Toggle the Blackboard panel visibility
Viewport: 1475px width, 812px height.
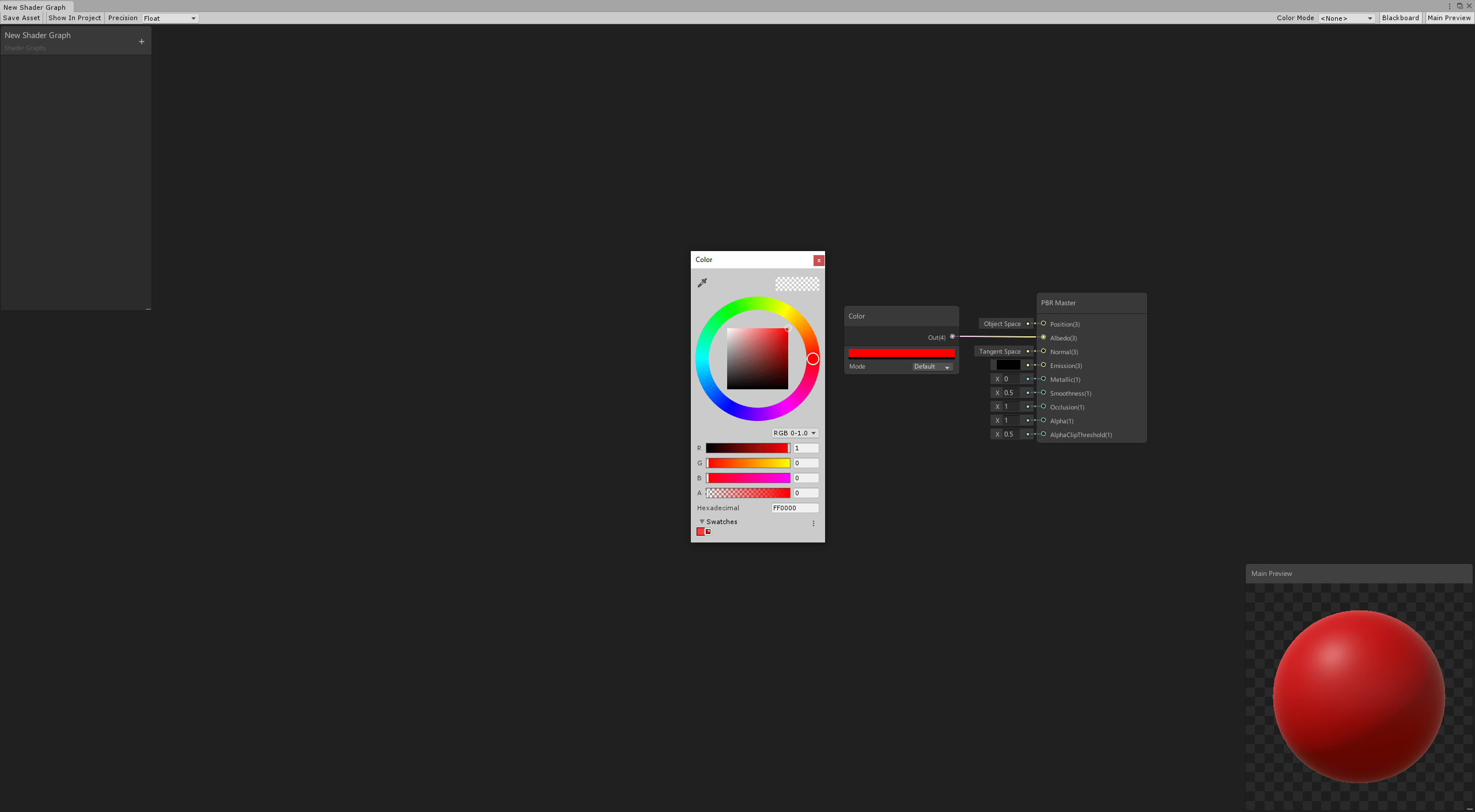coord(1400,18)
